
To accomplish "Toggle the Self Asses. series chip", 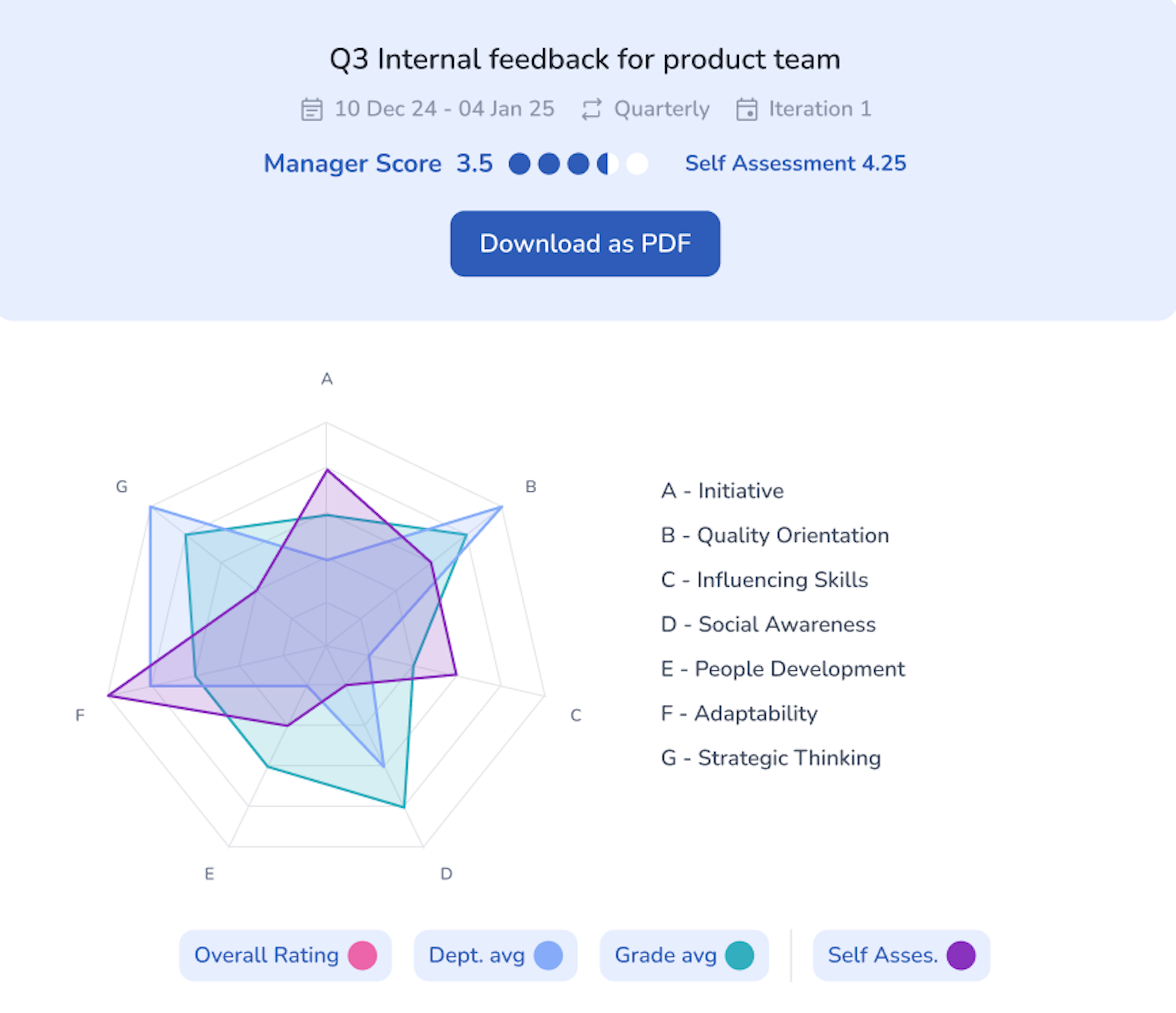I will pyautogui.click(x=901, y=955).
